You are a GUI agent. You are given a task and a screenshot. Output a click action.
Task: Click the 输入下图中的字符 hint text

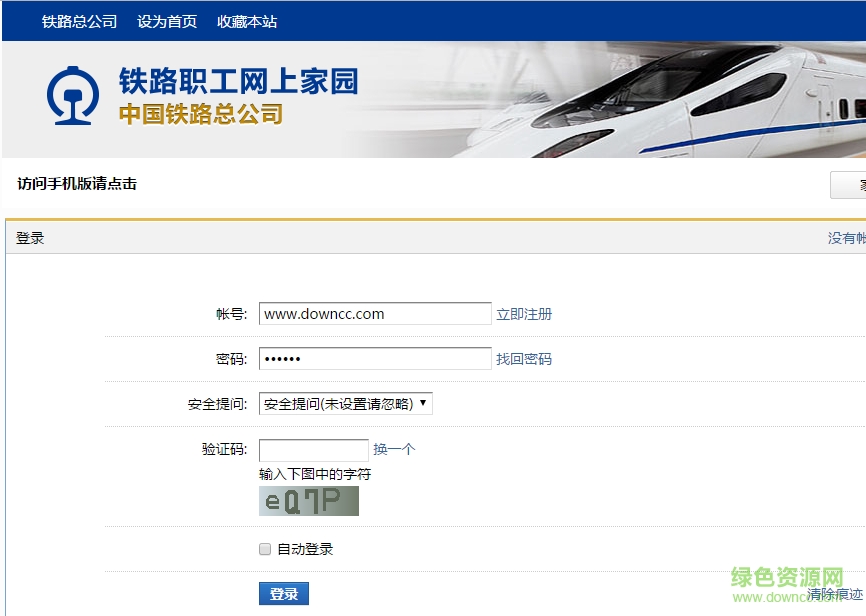[315, 474]
